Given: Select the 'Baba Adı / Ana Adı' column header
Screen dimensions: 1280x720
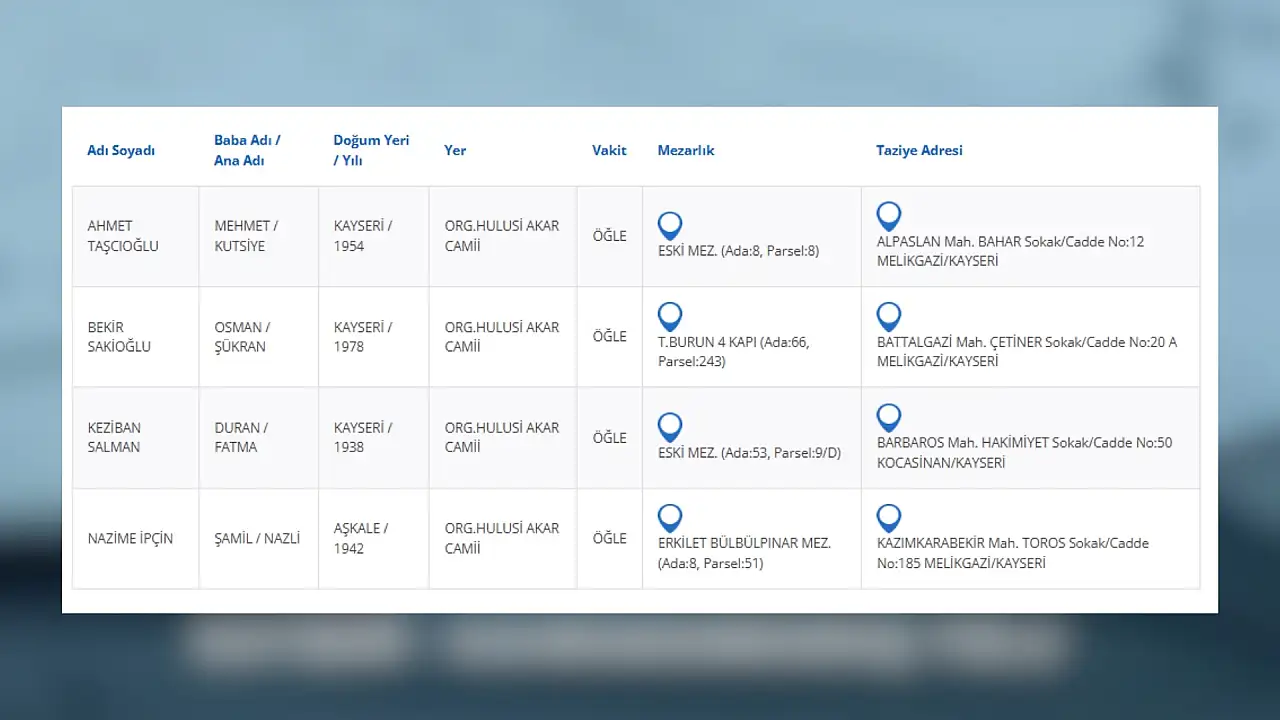Looking at the screenshot, I should pos(247,150).
